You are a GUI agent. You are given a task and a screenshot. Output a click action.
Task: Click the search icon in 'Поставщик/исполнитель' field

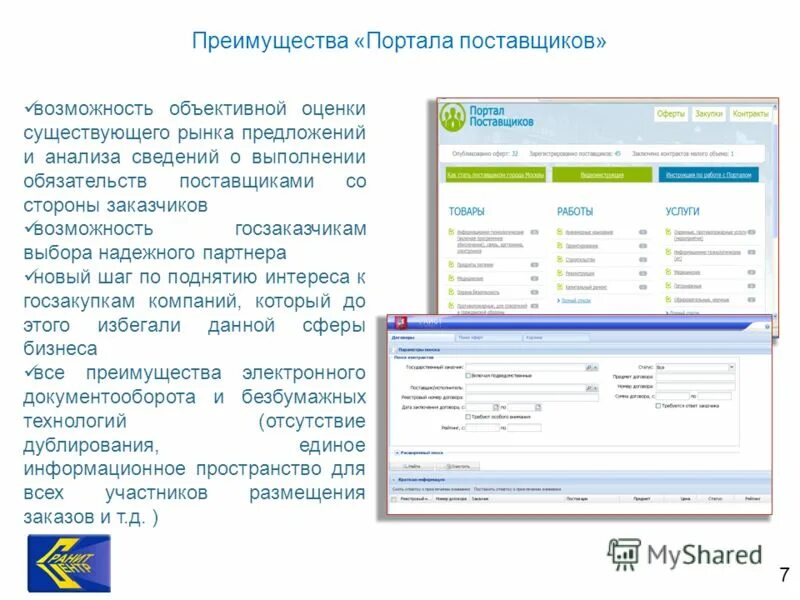click(x=588, y=388)
